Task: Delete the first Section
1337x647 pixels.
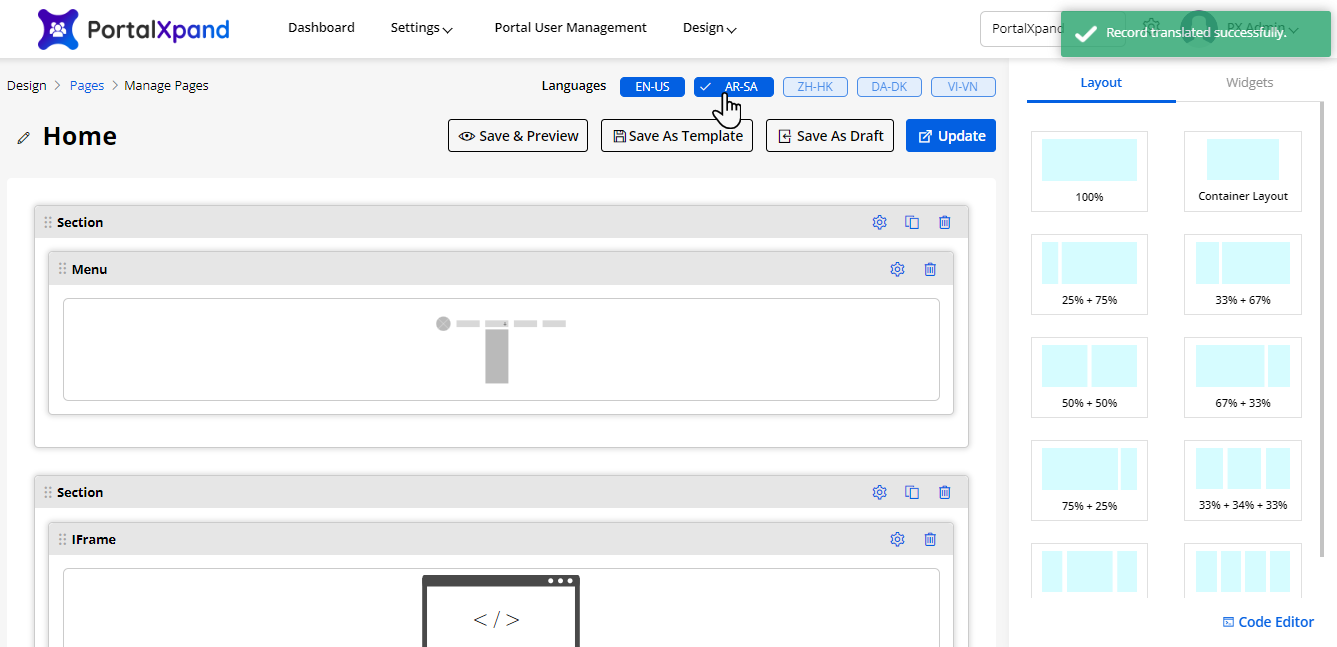Action: coord(945,222)
